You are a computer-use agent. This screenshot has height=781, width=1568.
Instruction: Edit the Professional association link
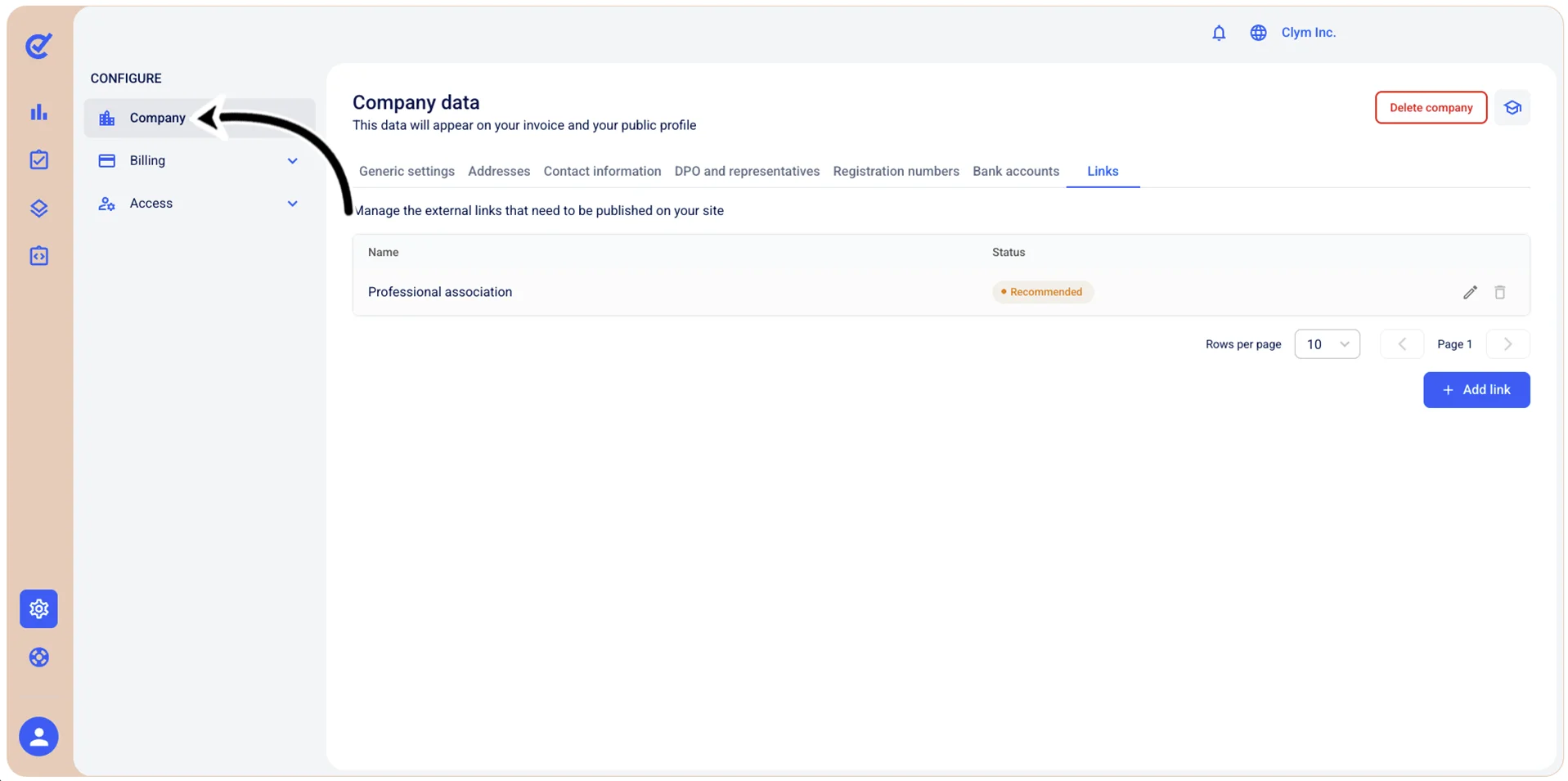1470,292
